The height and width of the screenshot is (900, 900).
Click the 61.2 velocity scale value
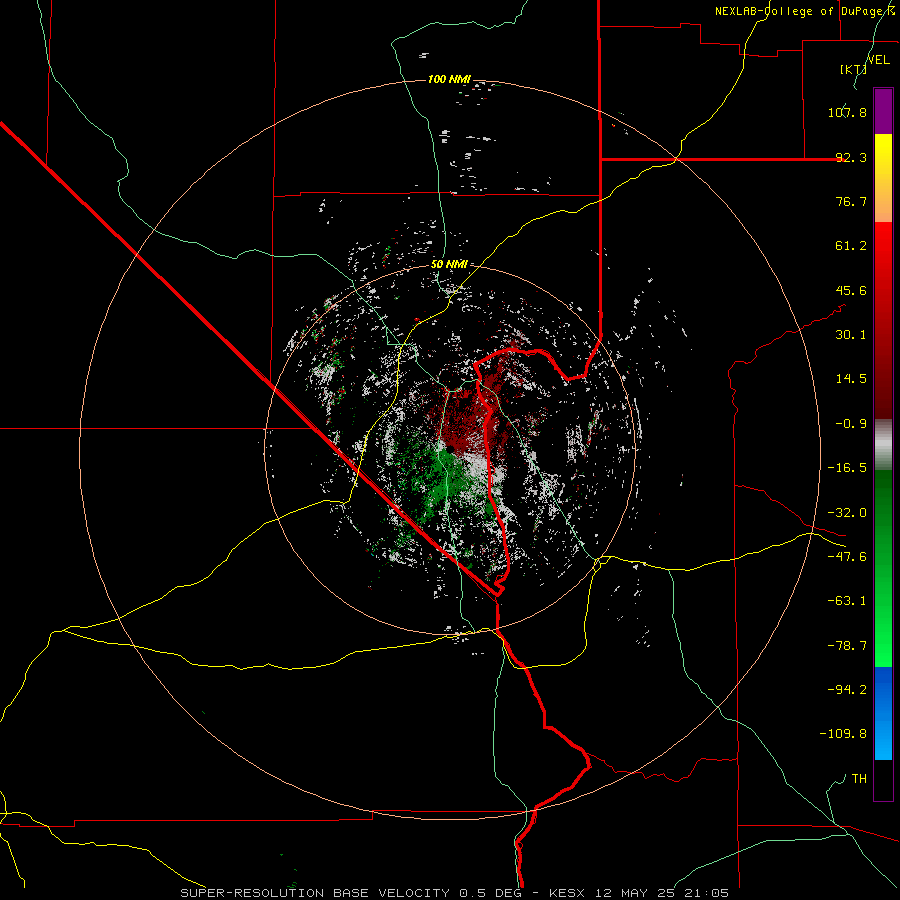click(x=851, y=246)
